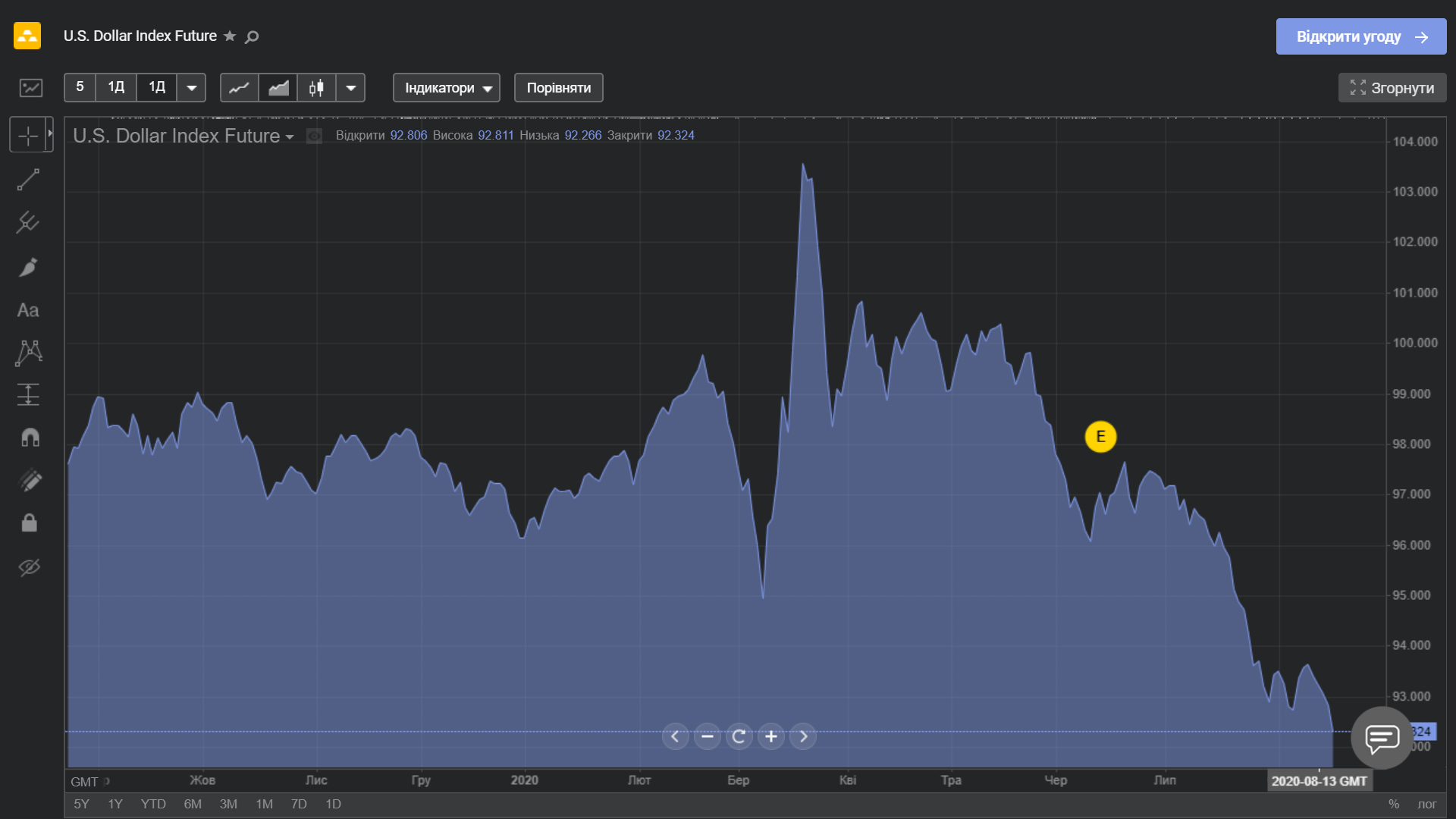The width and height of the screenshot is (1456, 819).
Task: Enable the magnet snap mode
Action: (30, 438)
